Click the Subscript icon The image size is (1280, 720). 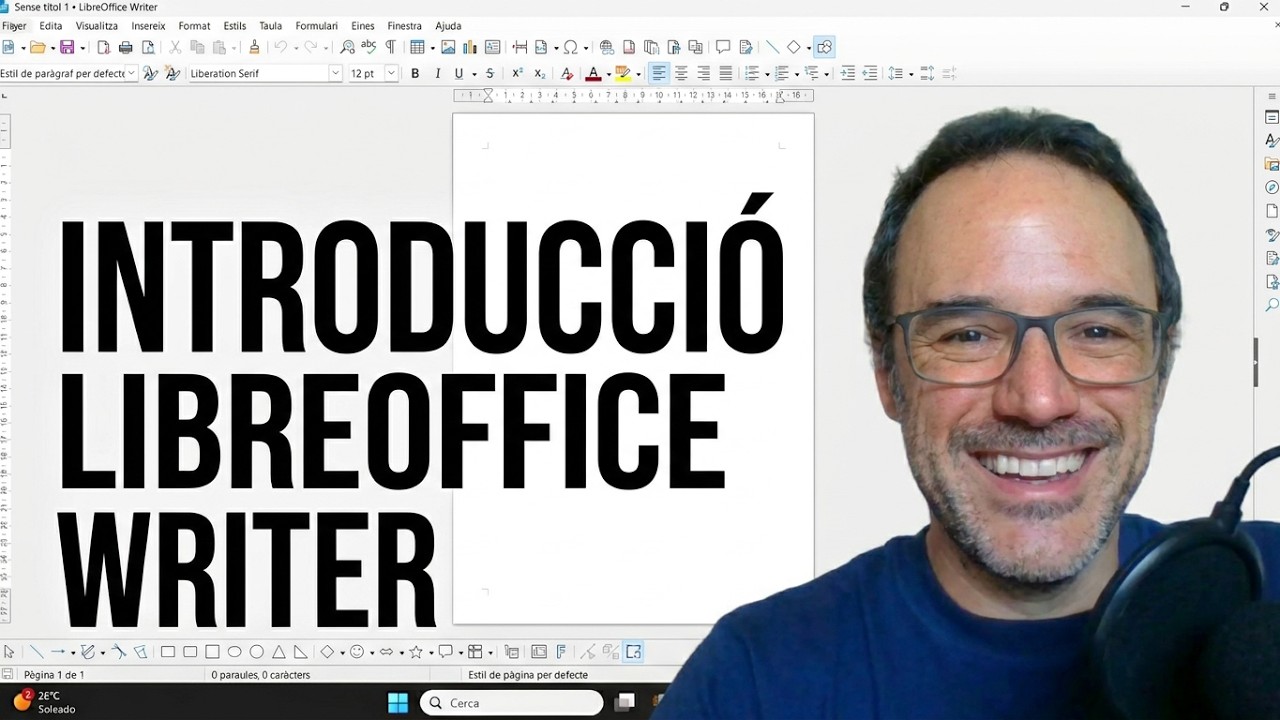point(539,73)
